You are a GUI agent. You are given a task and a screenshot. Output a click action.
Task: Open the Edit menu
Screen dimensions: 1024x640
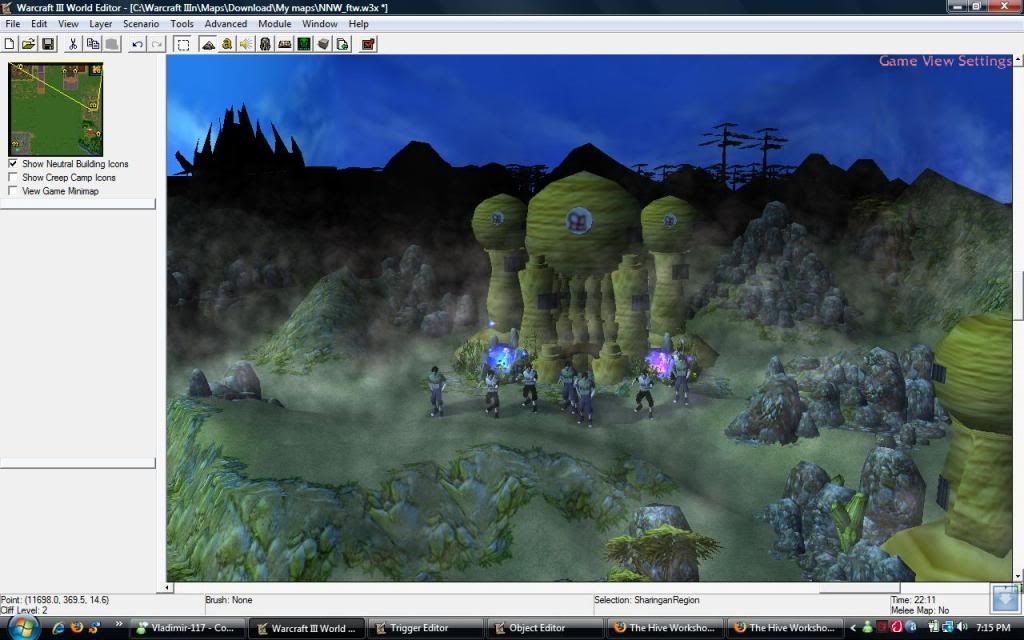click(x=39, y=24)
